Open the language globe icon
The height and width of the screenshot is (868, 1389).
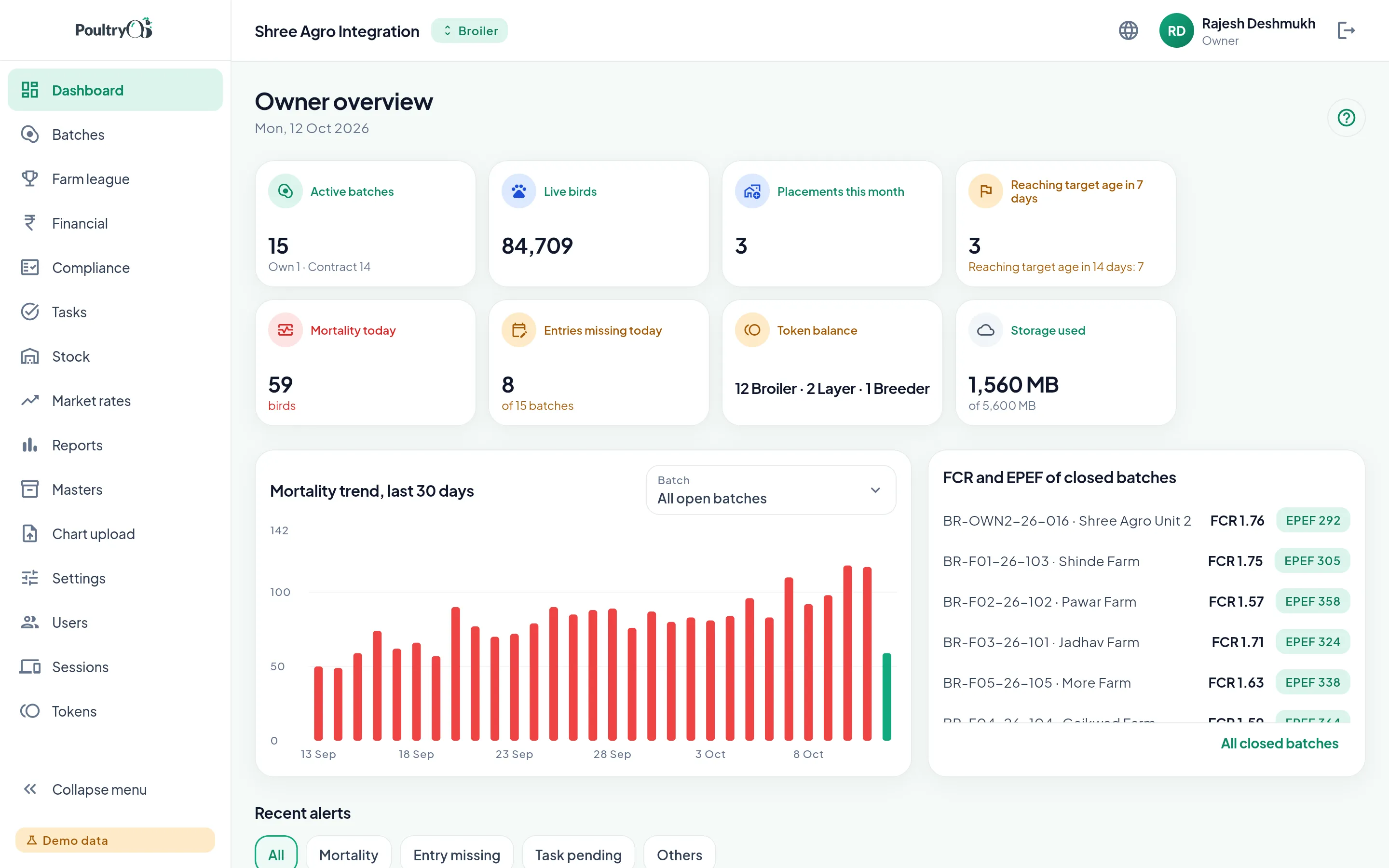coord(1128,30)
